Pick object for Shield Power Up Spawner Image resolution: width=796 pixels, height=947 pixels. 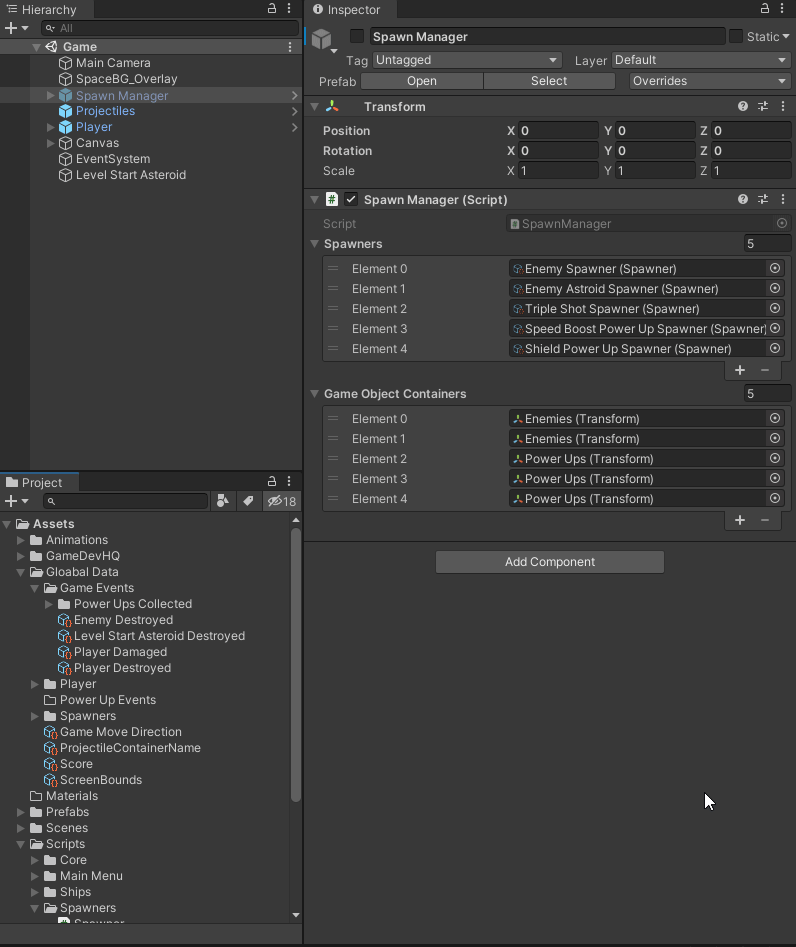[x=775, y=348]
